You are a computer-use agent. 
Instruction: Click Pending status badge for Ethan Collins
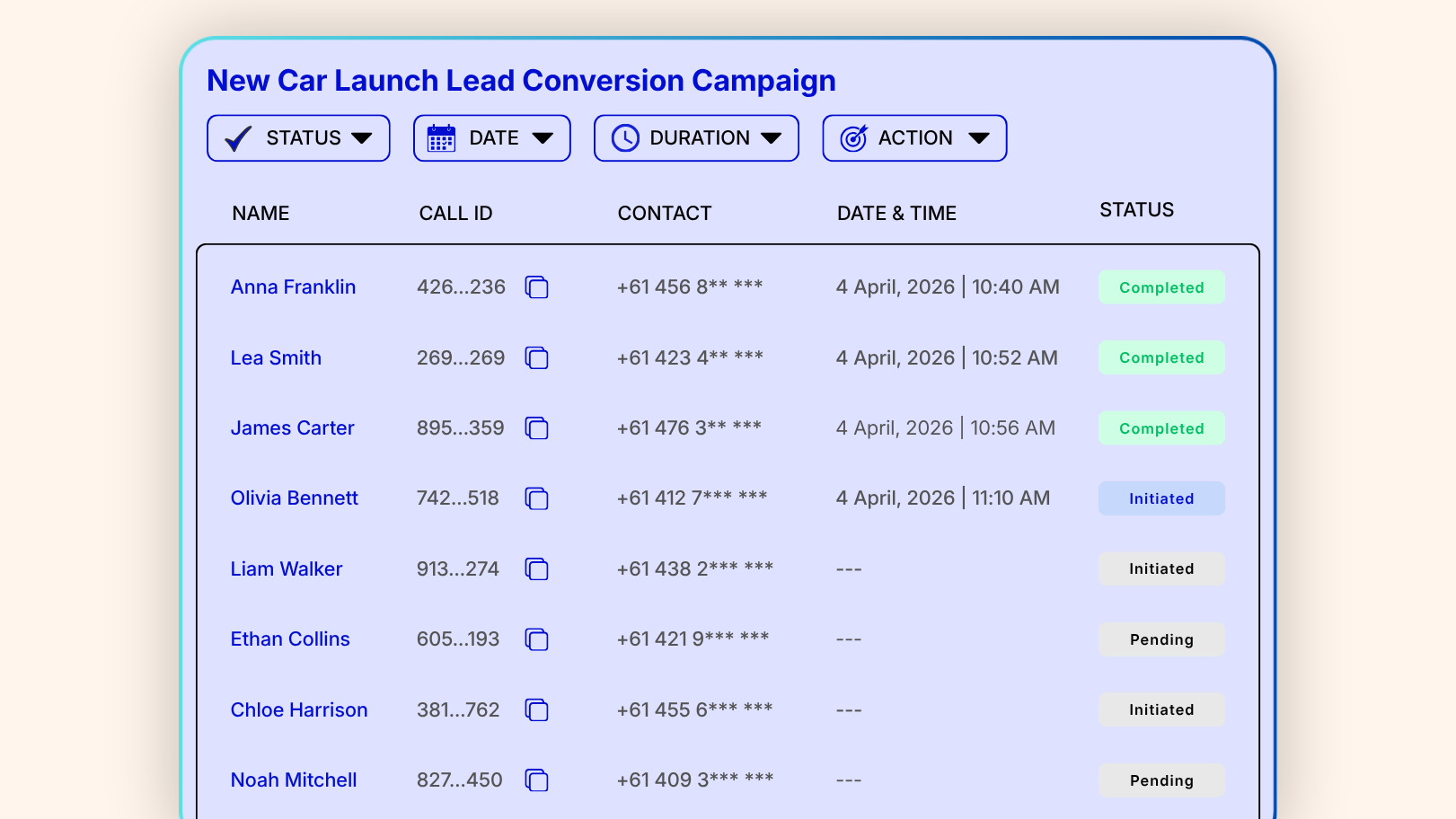tap(1160, 639)
